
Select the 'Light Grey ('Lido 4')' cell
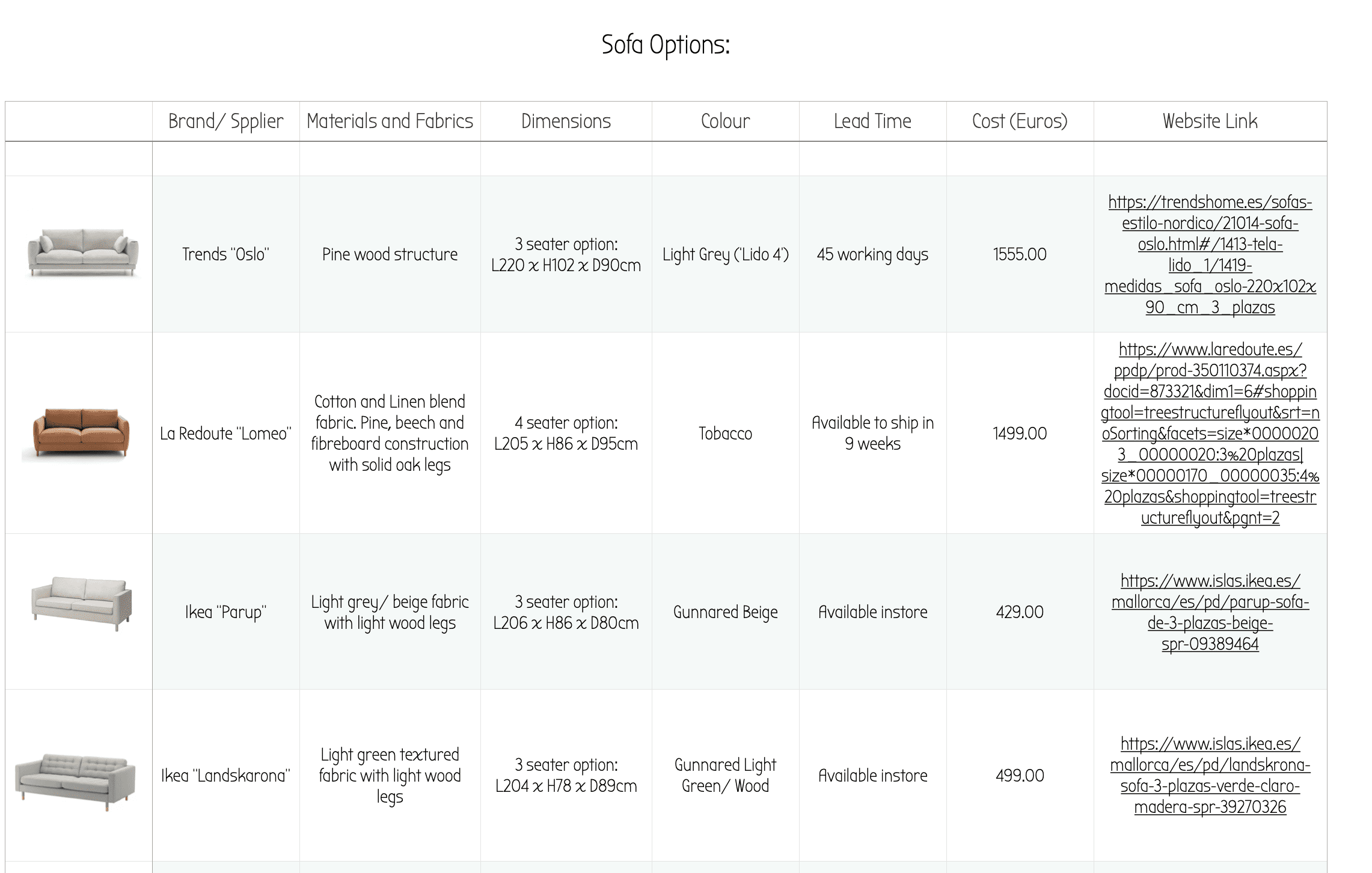725,254
